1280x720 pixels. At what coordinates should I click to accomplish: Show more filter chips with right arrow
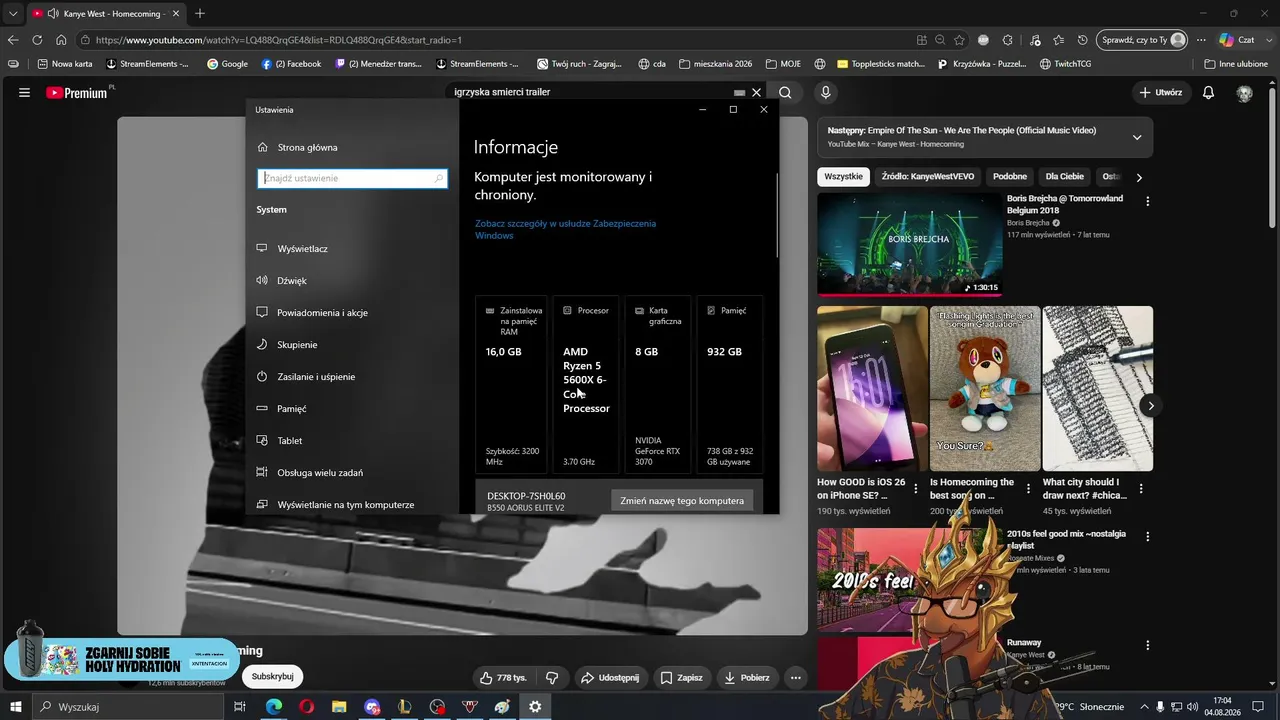[1138, 177]
